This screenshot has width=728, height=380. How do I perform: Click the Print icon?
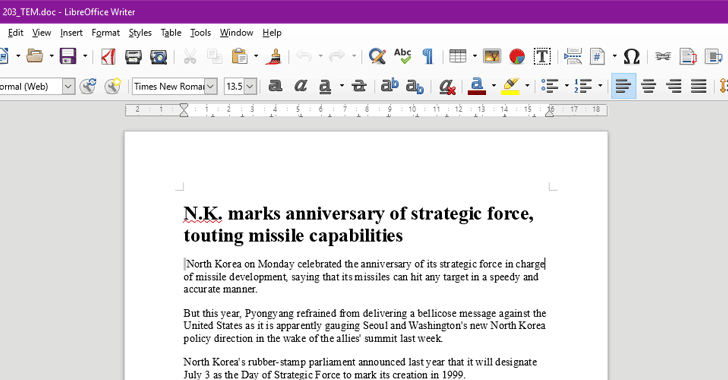(133, 57)
